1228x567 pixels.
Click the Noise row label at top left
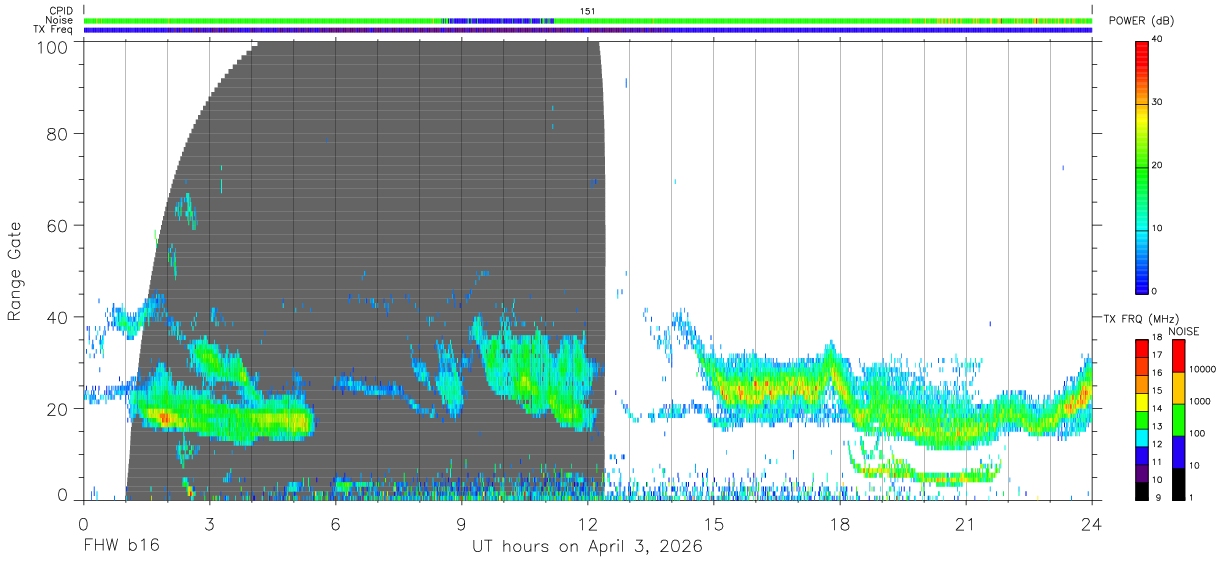pyautogui.click(x=61, y=20)
